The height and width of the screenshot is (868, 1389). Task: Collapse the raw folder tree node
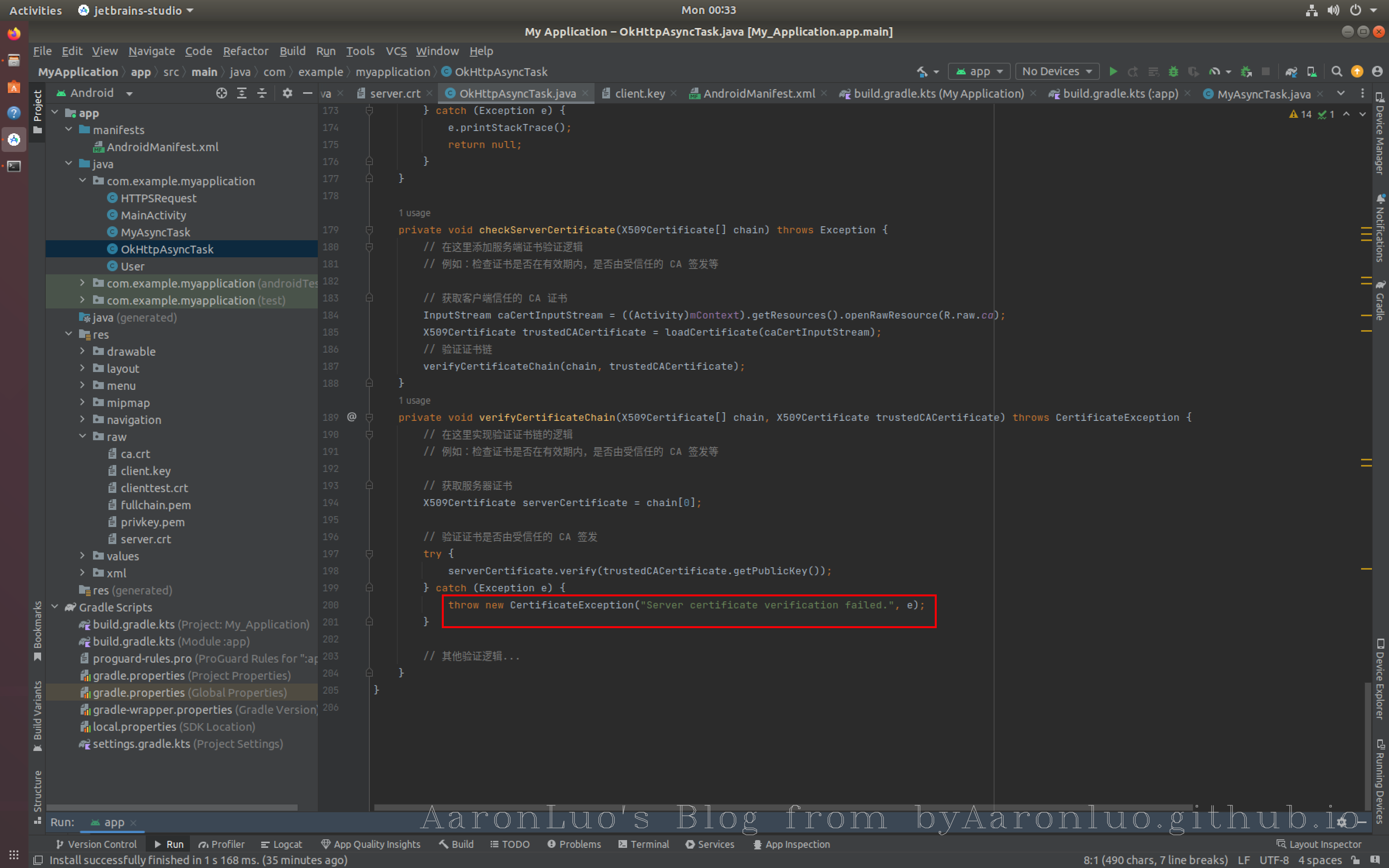coord(82,436)
